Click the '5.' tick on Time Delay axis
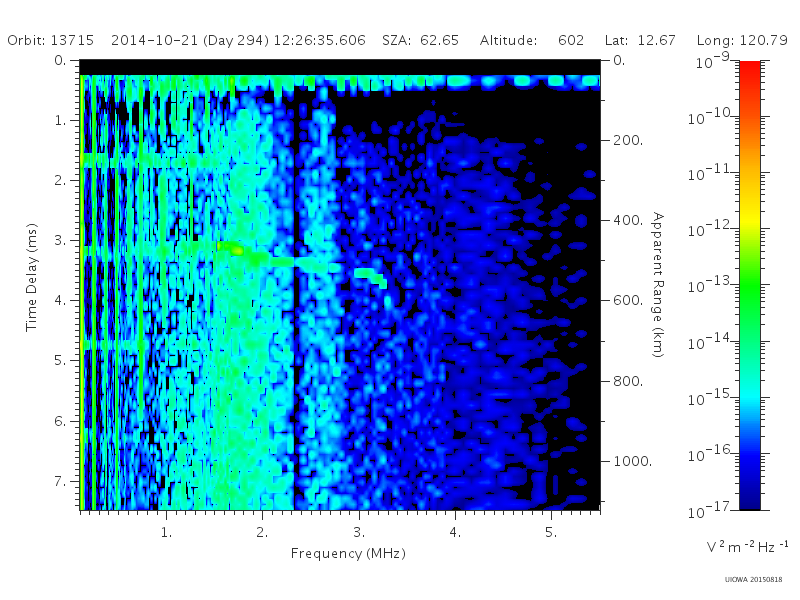The width and height of the screenshot is (800, 600). [x=60, y=361]
